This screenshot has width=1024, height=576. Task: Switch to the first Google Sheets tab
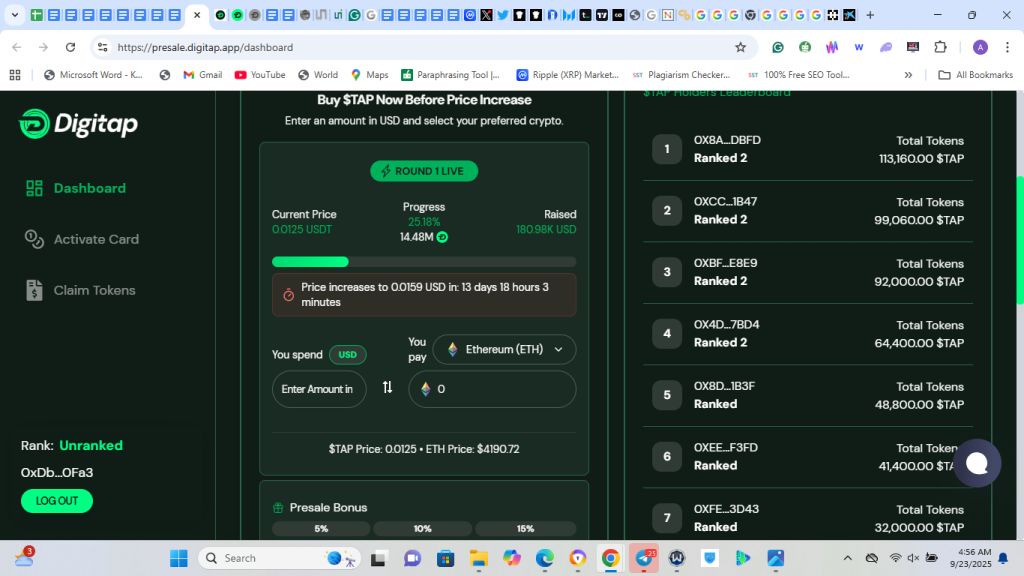[x=37, y=15]
